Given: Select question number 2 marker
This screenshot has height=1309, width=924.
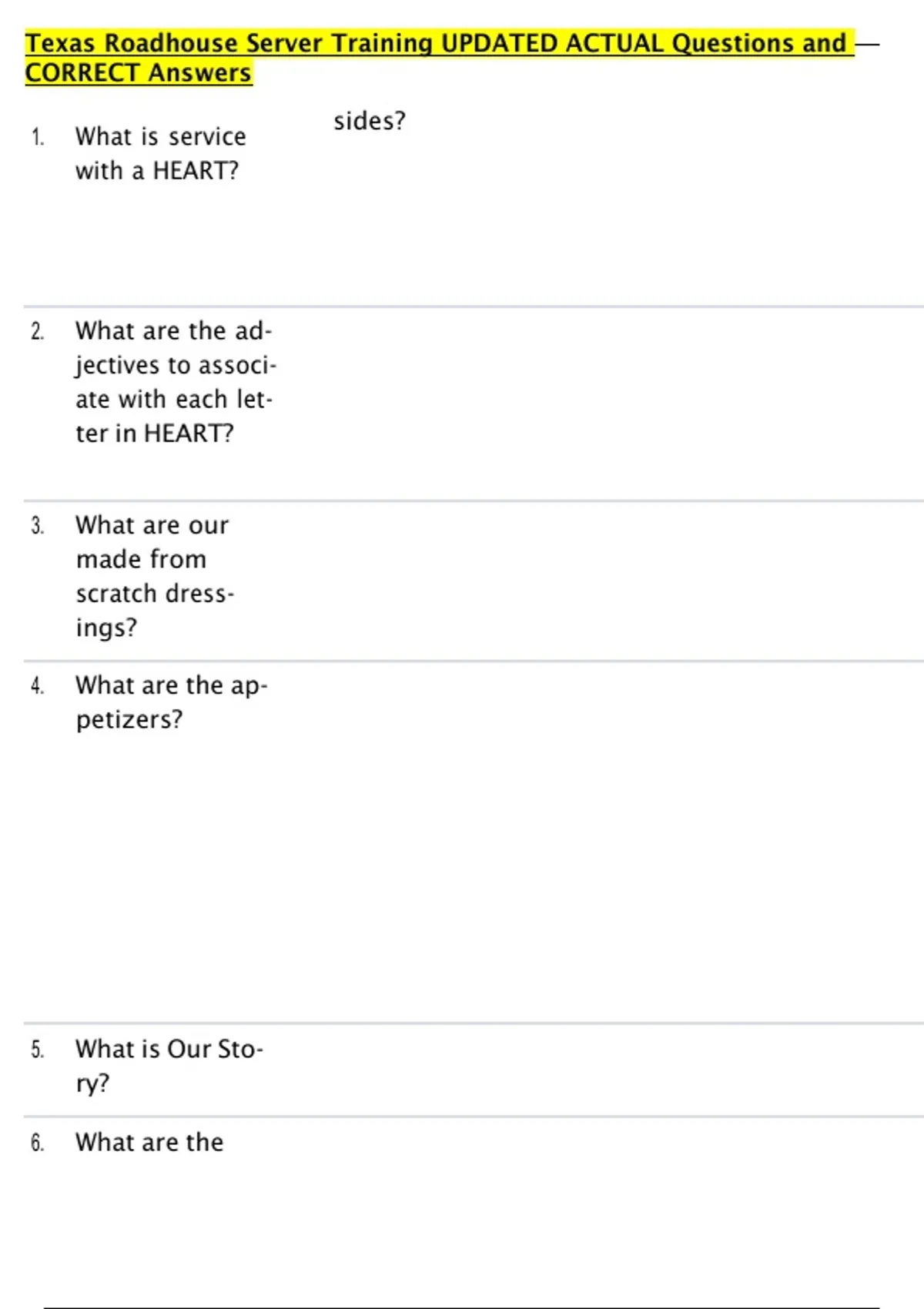Looking at the screenshot, I should [x=38, y=332].
